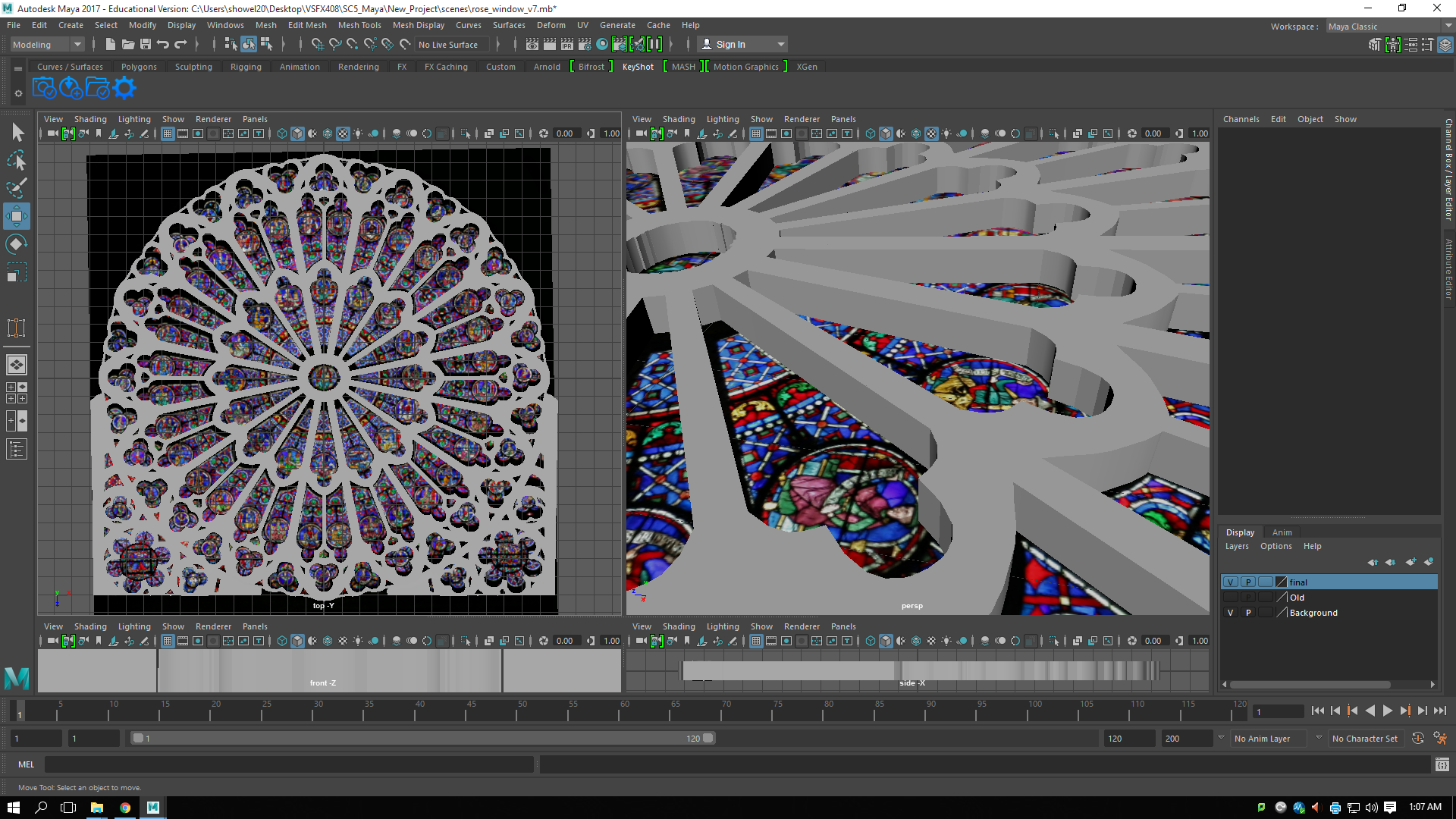
Task: Create layer from selected objects
Action: pos(1429,562)
